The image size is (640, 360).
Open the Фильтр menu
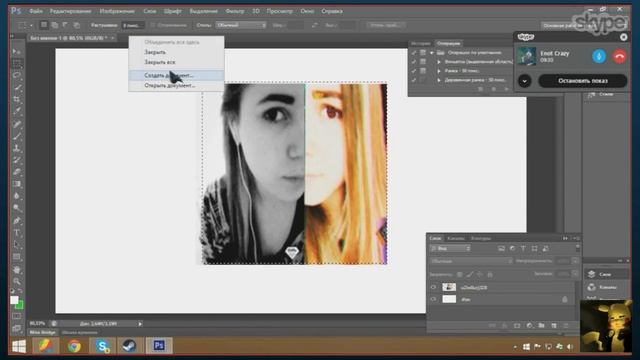click(x=235, y=11)
